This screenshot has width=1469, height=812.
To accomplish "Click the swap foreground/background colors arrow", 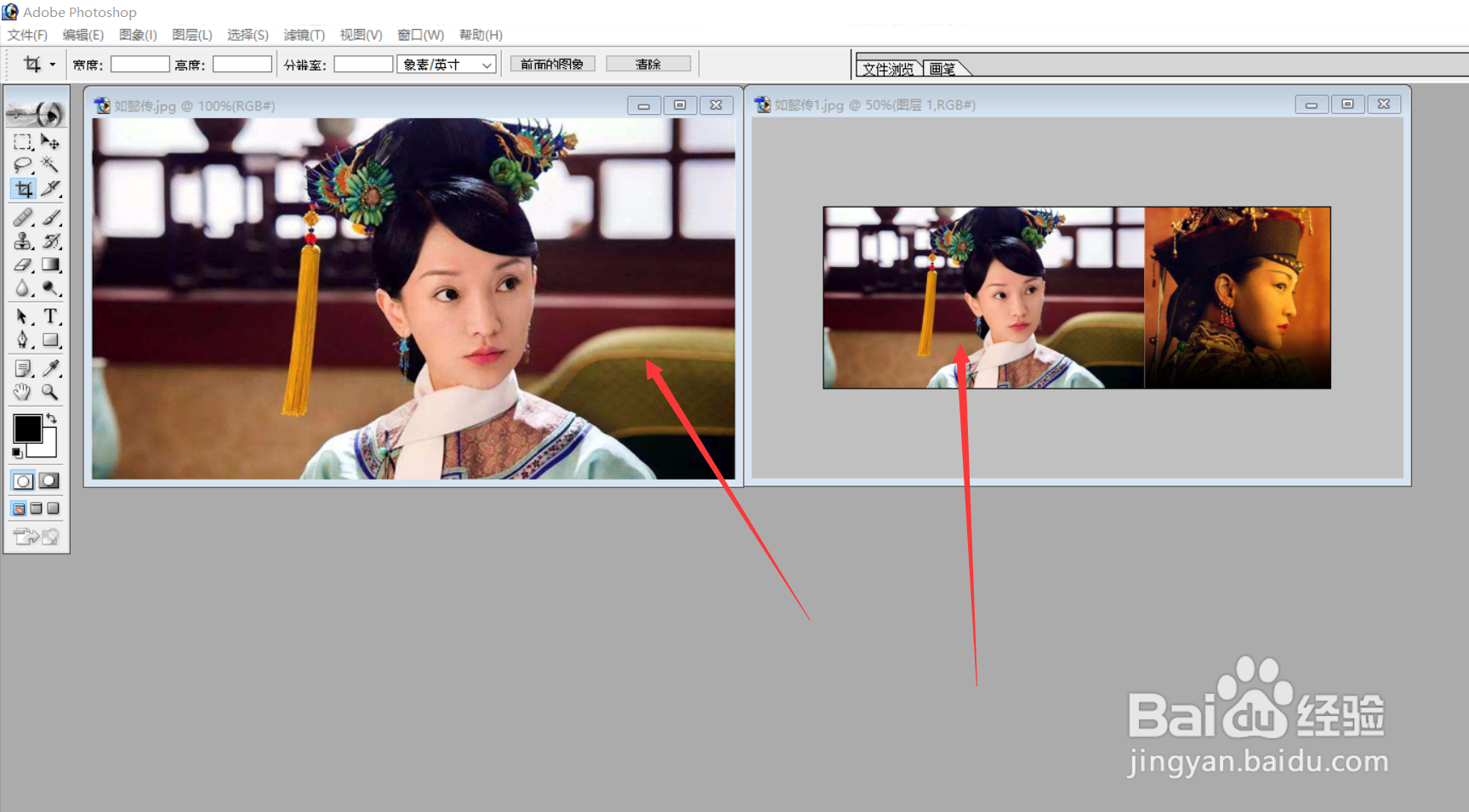I will pyautogui.click(x=52, y=417).
